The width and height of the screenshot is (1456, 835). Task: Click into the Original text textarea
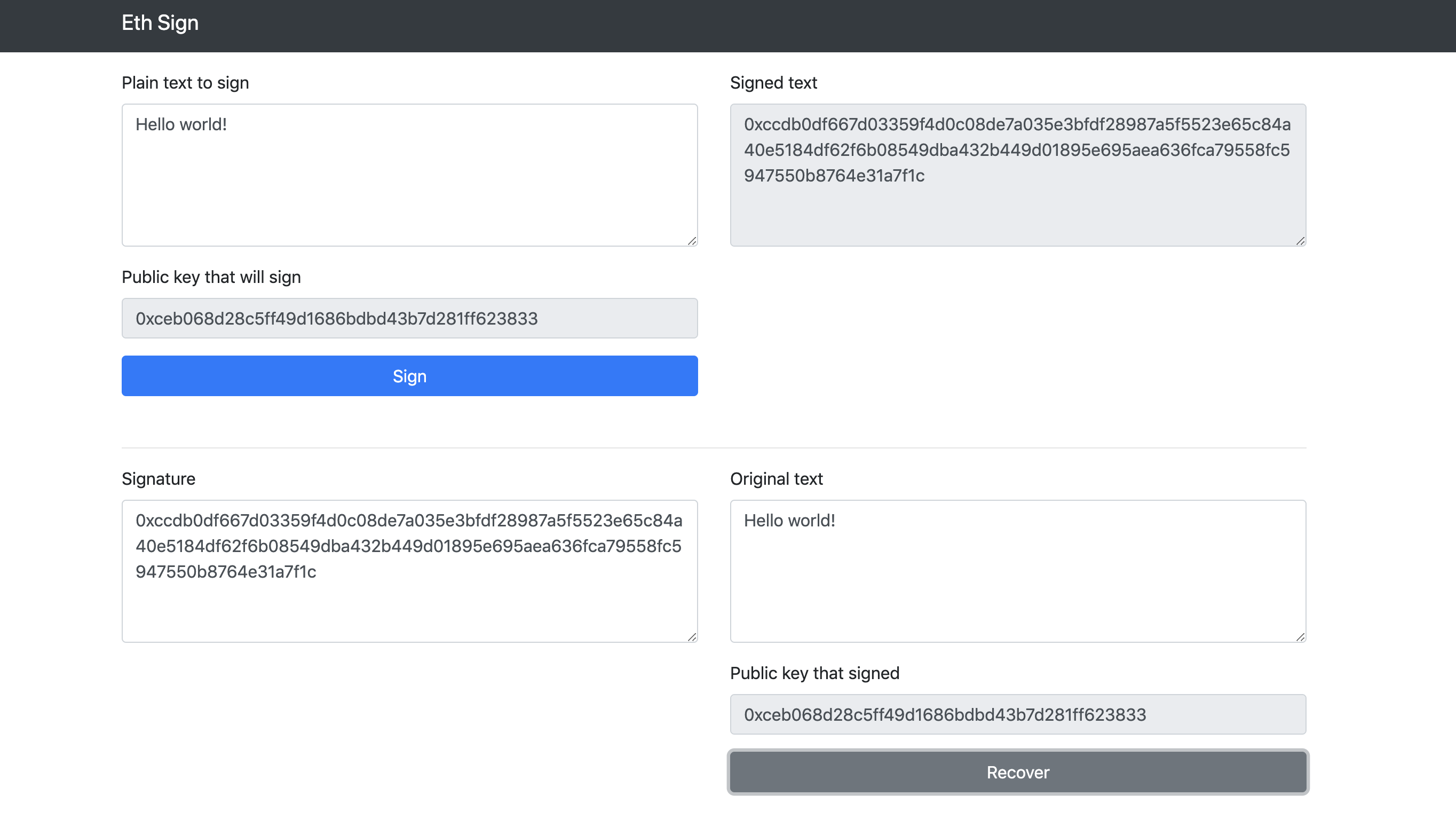(x=1017, y=579)
